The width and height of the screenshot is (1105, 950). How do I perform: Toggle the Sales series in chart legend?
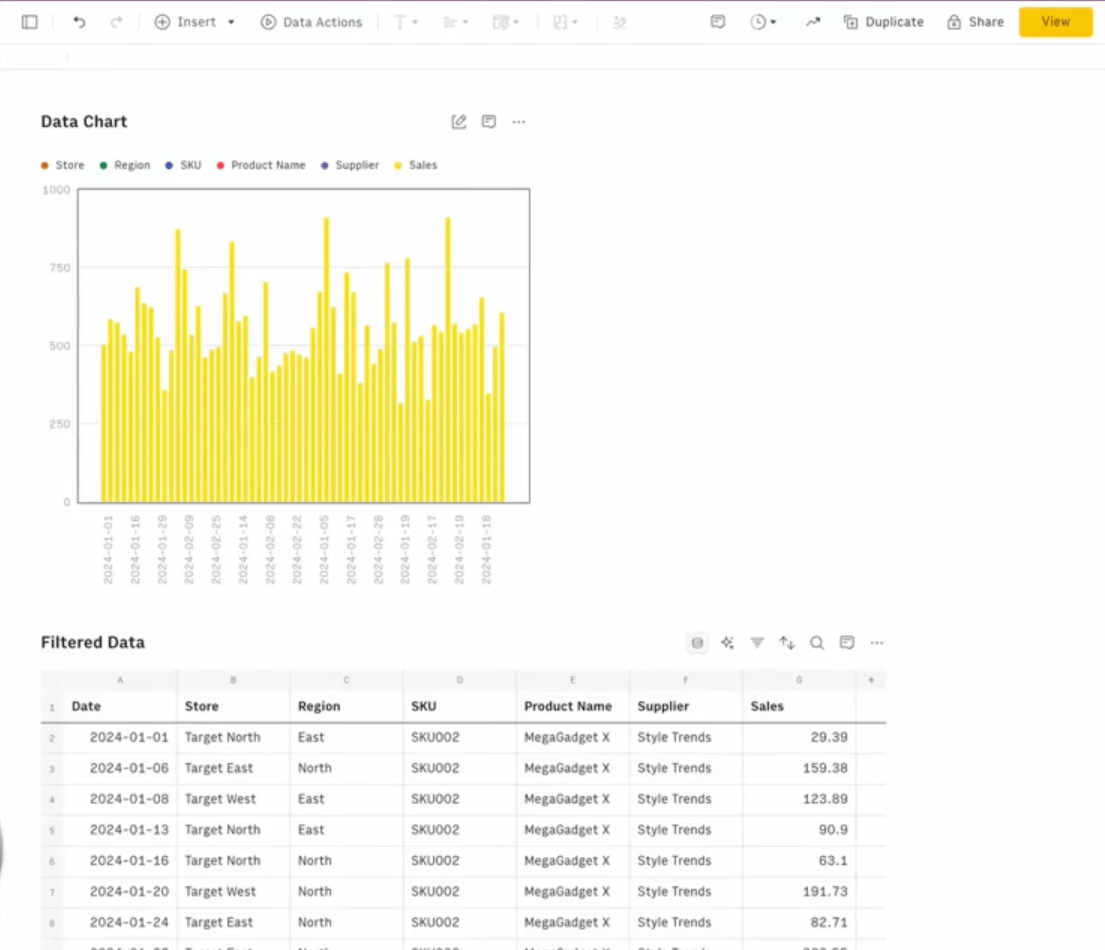pos(416,165)
